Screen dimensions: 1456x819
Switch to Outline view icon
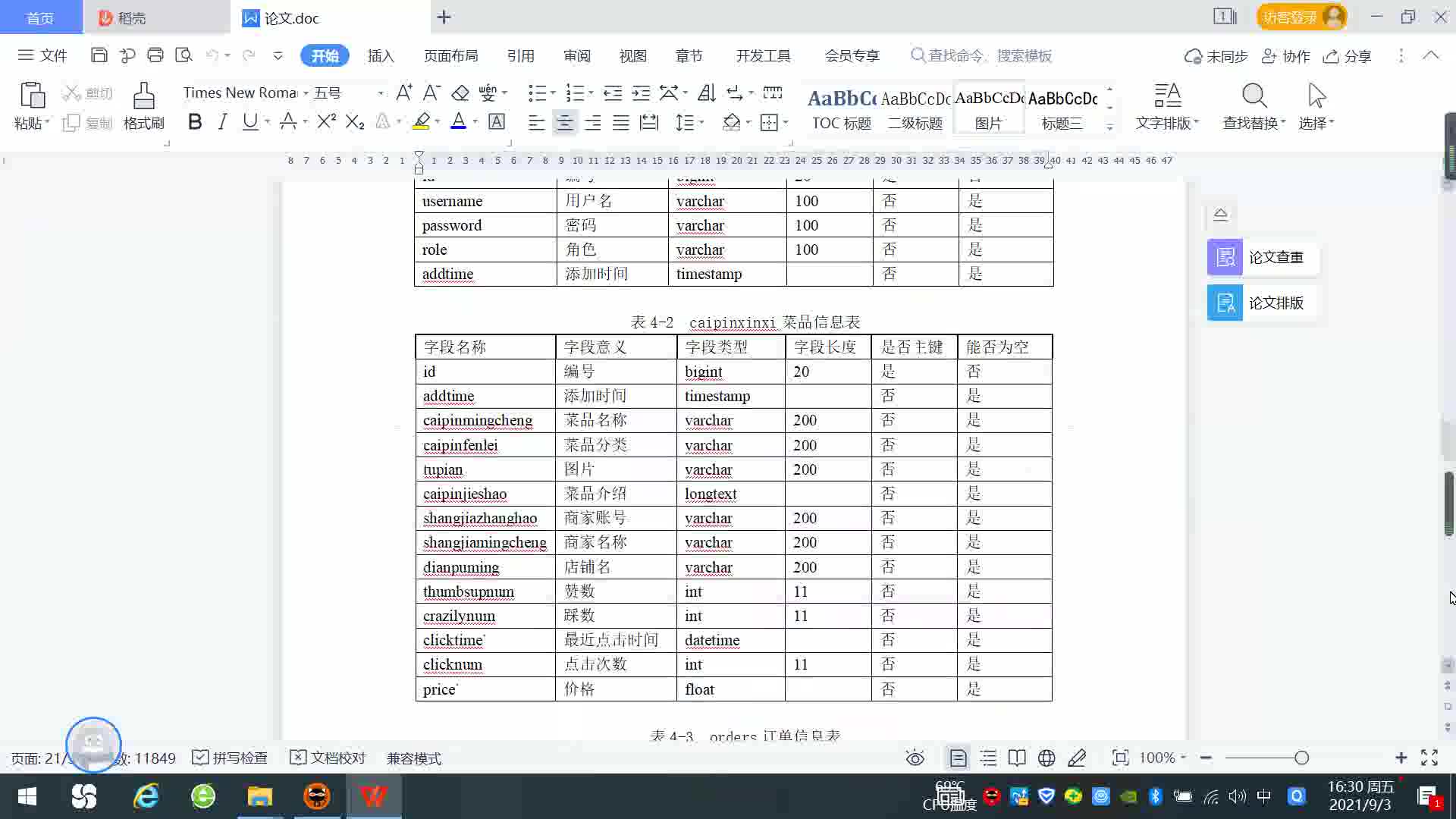click(x=988, y=758)
